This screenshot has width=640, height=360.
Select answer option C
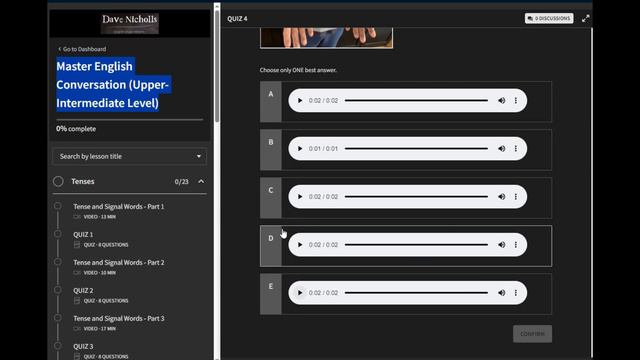click(271, 198)
